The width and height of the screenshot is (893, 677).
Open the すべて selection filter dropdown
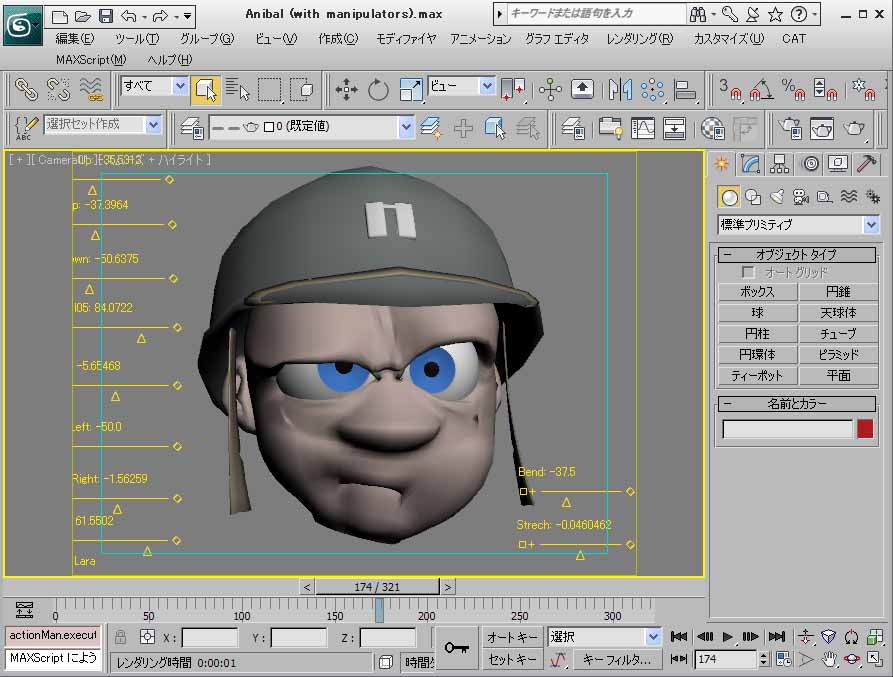click(180, 86)
